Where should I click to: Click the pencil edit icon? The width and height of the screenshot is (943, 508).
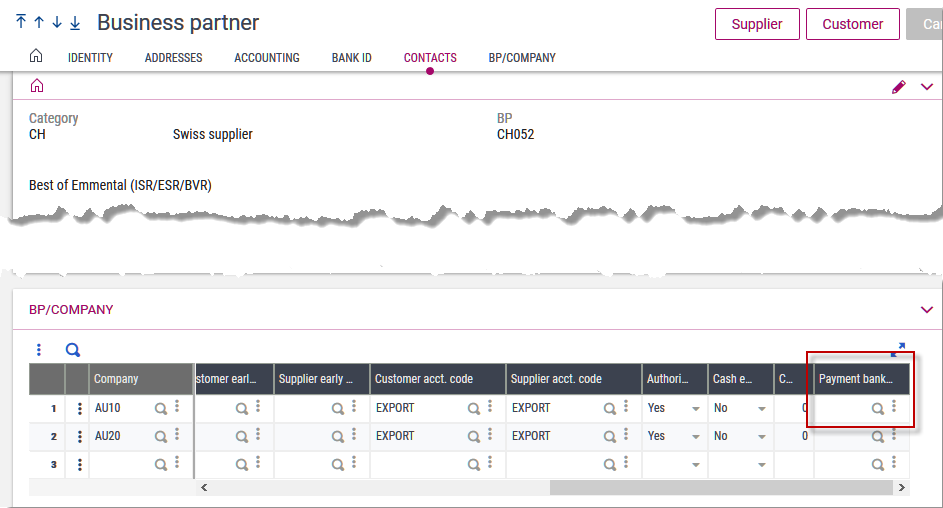click(898, 87)
